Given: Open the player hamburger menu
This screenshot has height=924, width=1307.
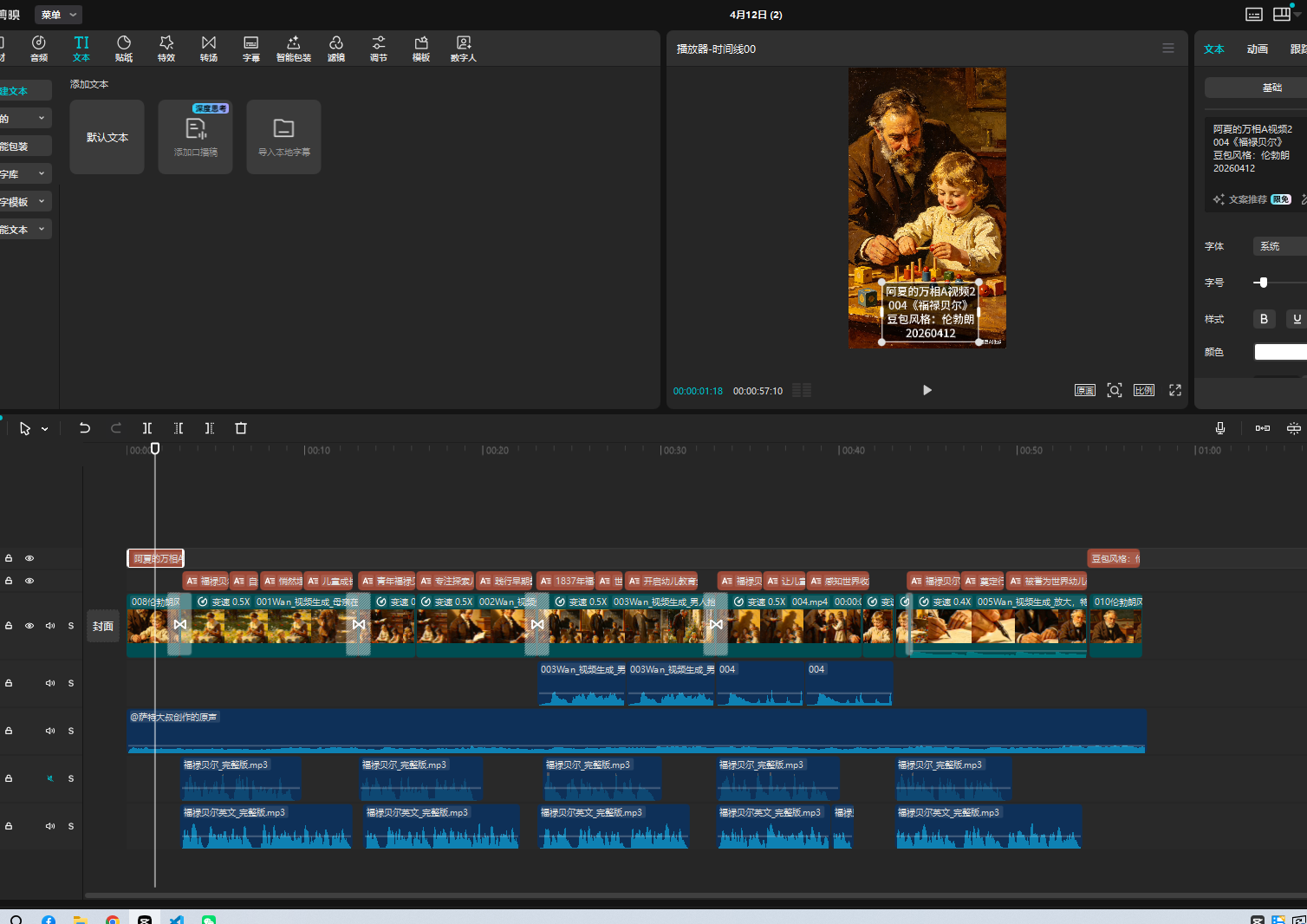Looking at the screenshot, I should point(1168,49).
